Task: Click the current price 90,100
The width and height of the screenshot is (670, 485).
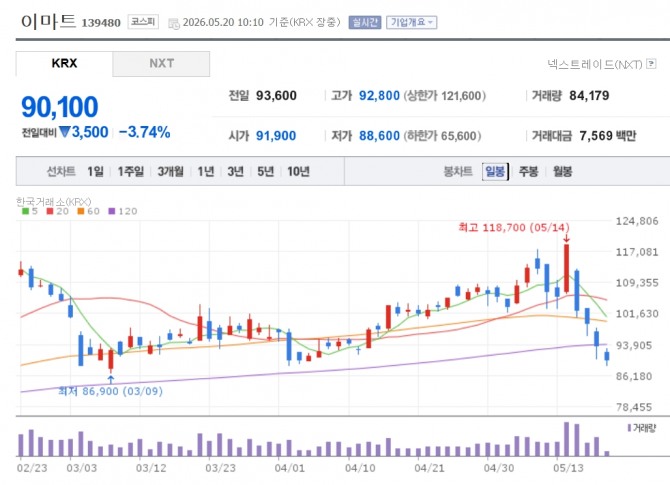Action: coord(59,107)
